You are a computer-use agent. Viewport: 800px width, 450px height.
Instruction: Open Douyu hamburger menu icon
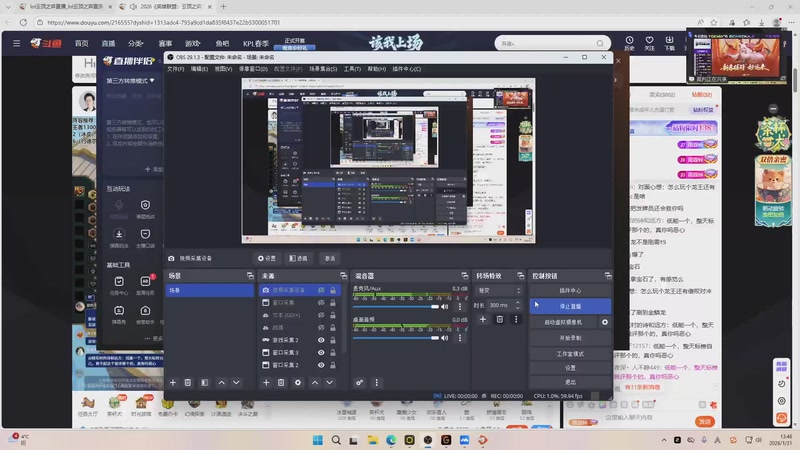16,43
